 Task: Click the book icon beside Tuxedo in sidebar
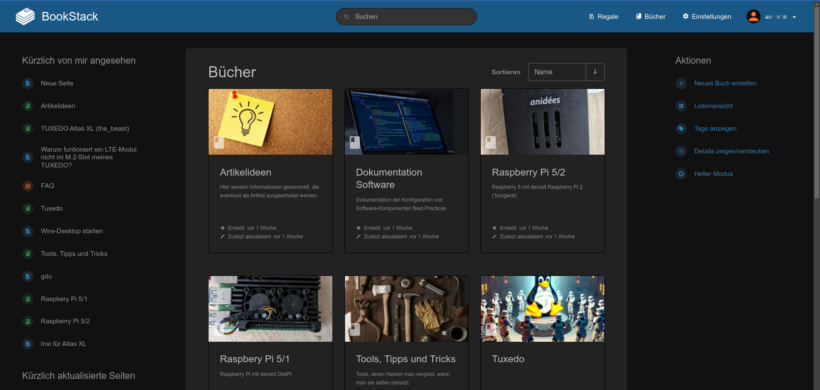coord(28,208)
